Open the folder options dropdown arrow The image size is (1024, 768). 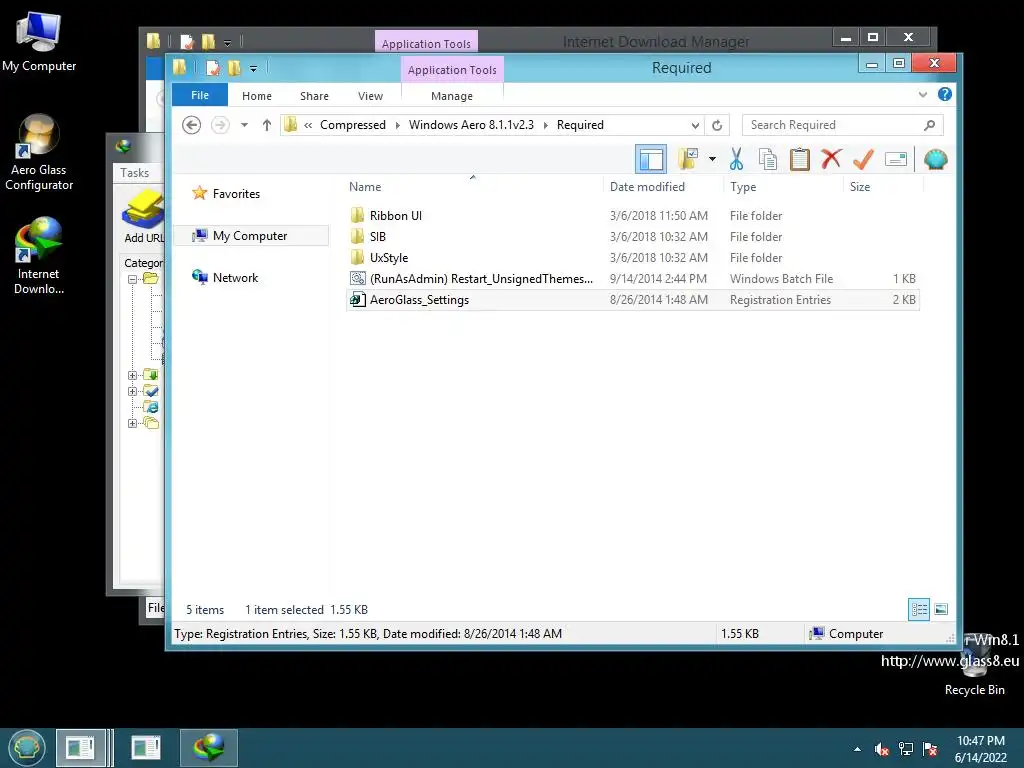[x=712, y=159]
